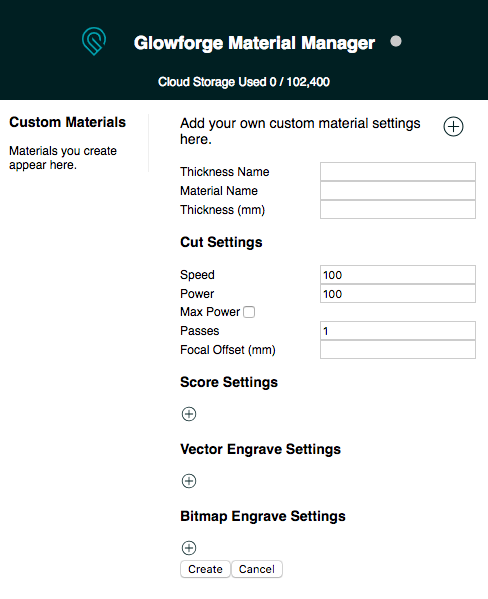Click the cut Power input field
The width and height of the screenshot is (488, 599).
pos(398,294)
